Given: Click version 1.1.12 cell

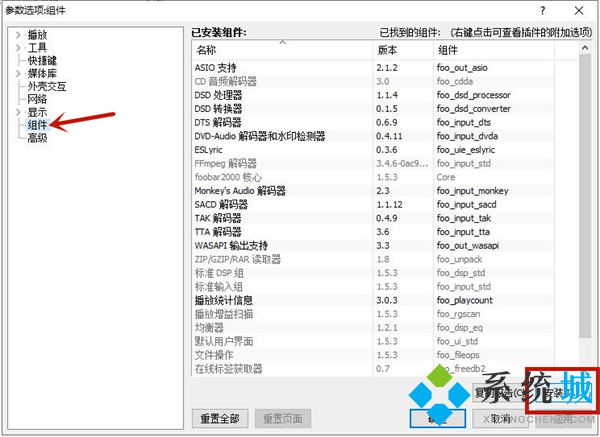Looking at the screenshot, I should [389, 205].
